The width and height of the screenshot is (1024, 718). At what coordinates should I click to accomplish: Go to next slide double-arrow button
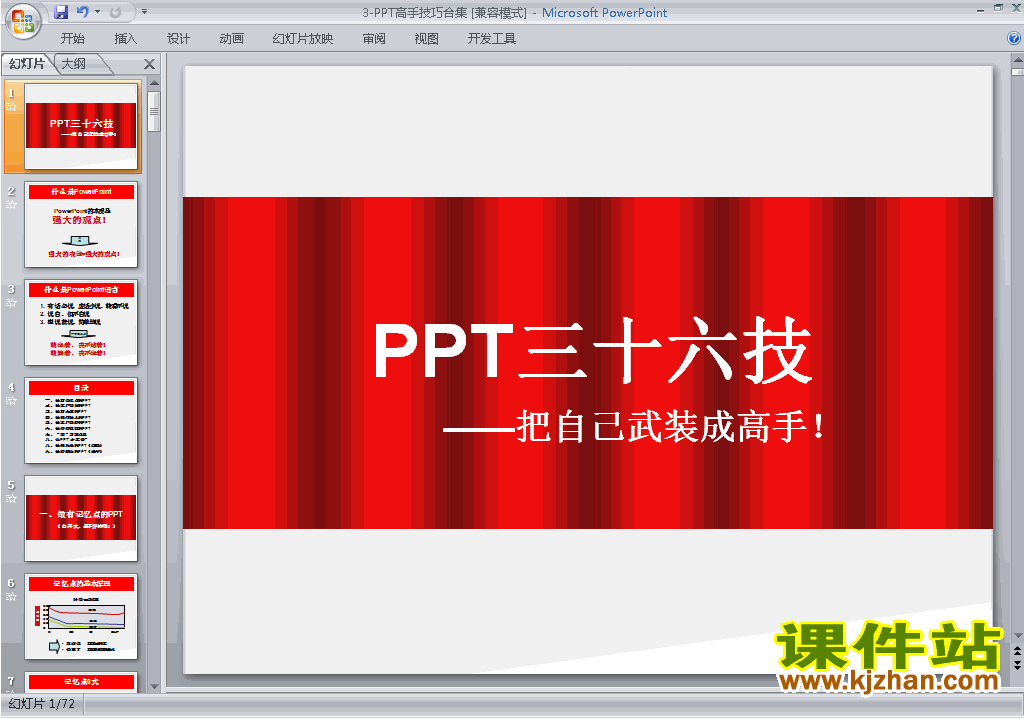pyautogui.click(x=1017, y=664)
